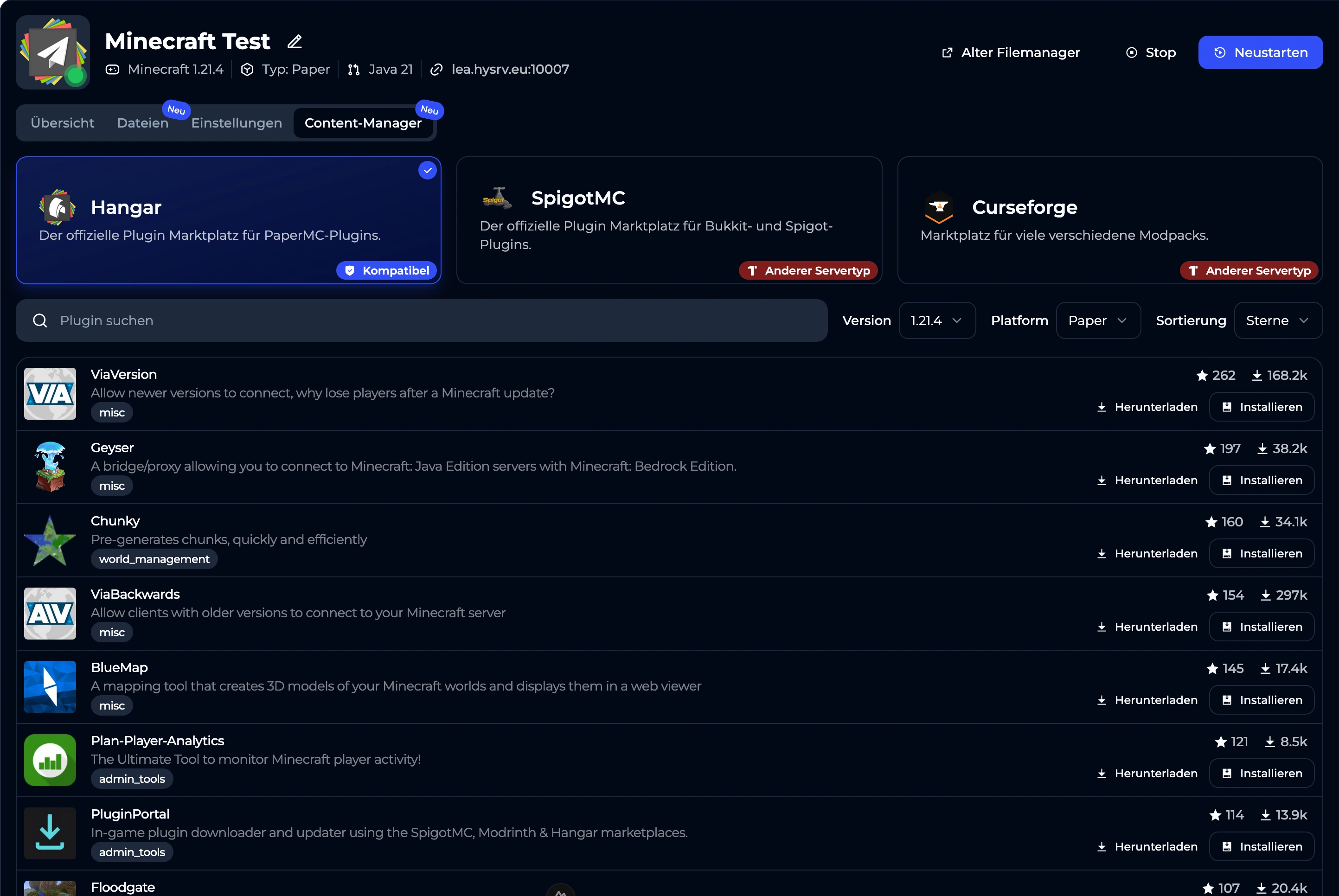
Task: Click the BlueMap plugin icon
Action: (50, 686)
